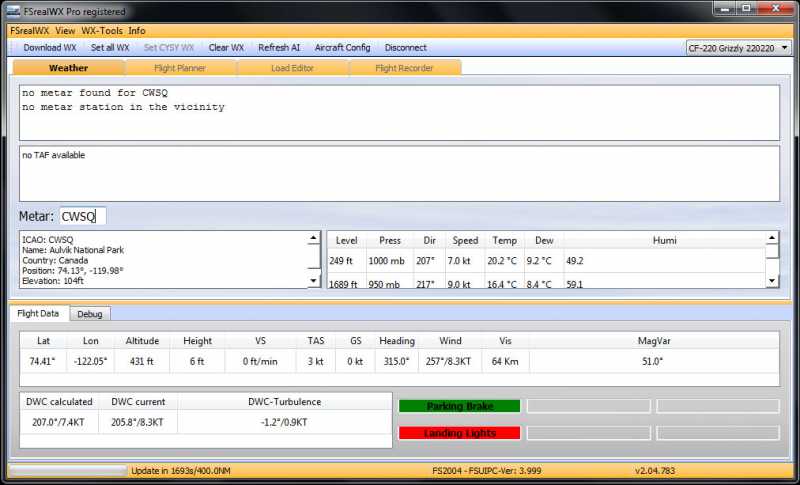Clear weather using Clear WX
Image resolution: width=800 pixels, height=485 pixels.
click(226, 47)
